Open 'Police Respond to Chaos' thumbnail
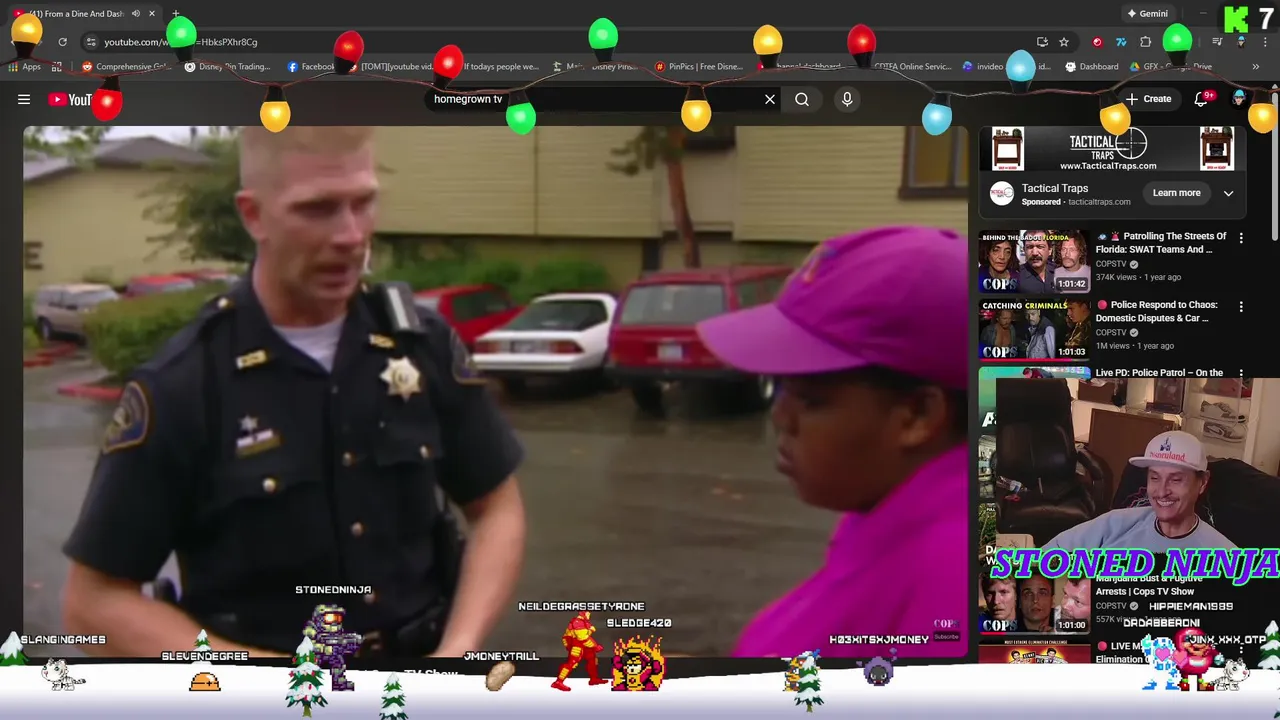Viewport: 1280px width, 720px height. pos(1034,329)
